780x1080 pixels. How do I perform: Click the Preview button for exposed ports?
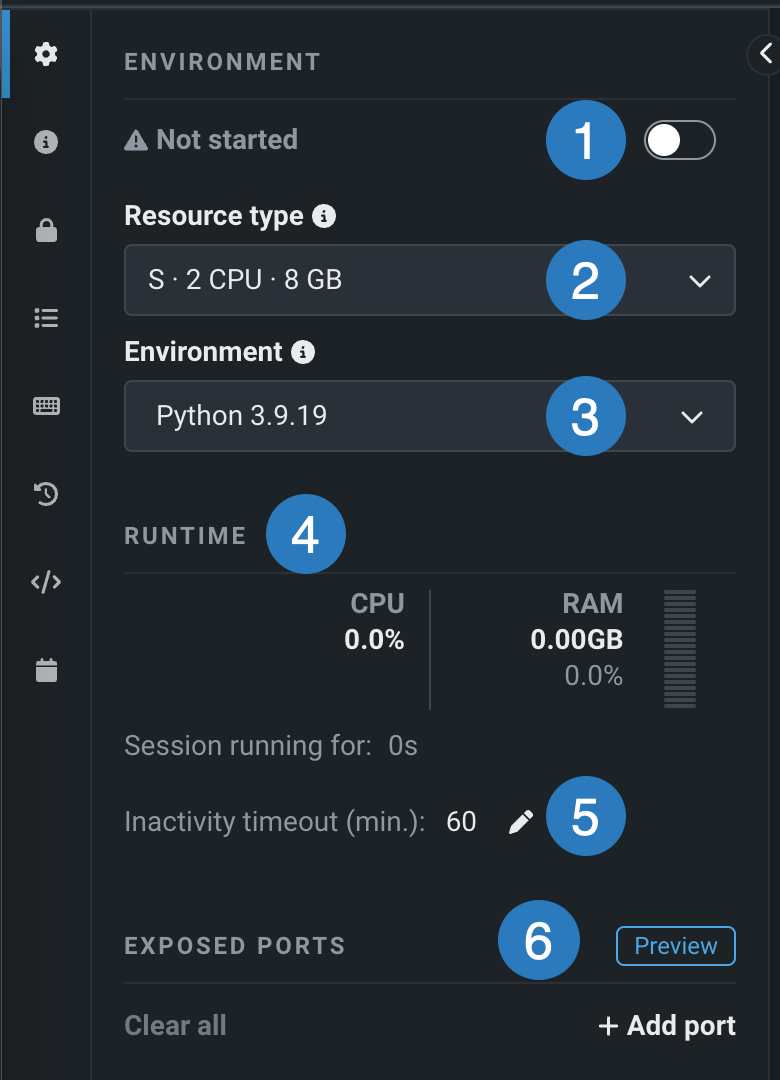[x=675, y=946]
